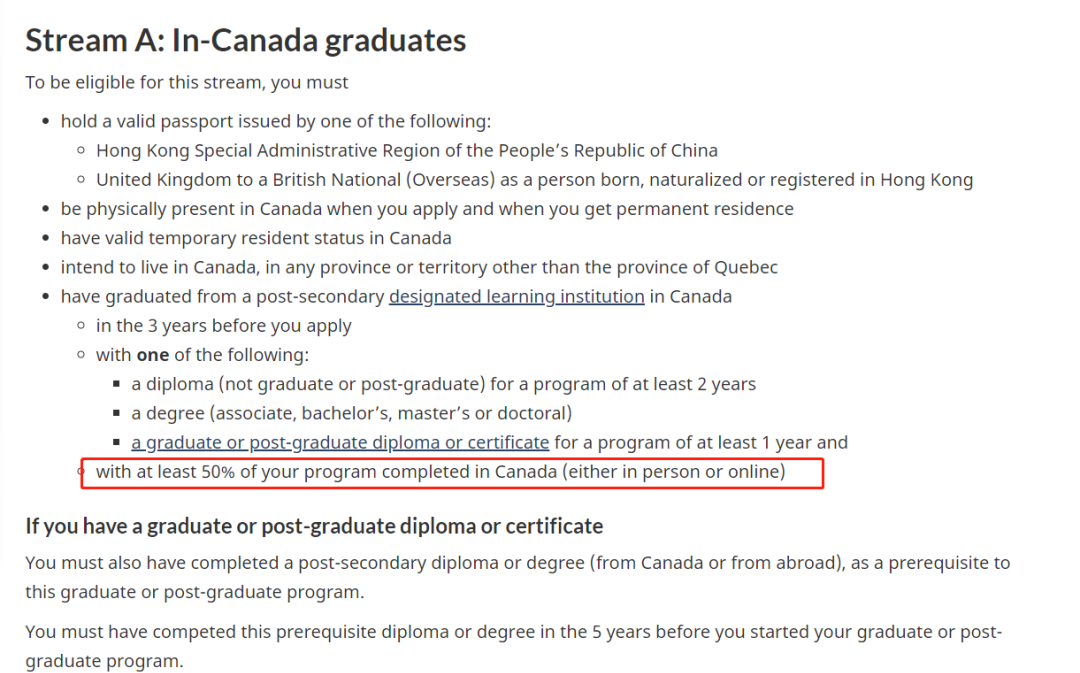
Task: Click the bold word 'one' in the list
Action: pyautogui.click(x=153, y=355)
